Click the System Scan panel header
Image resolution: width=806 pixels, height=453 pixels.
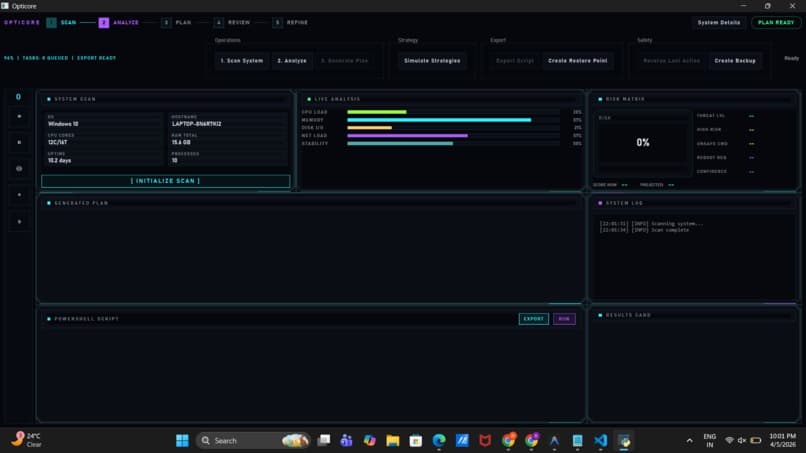166,99
